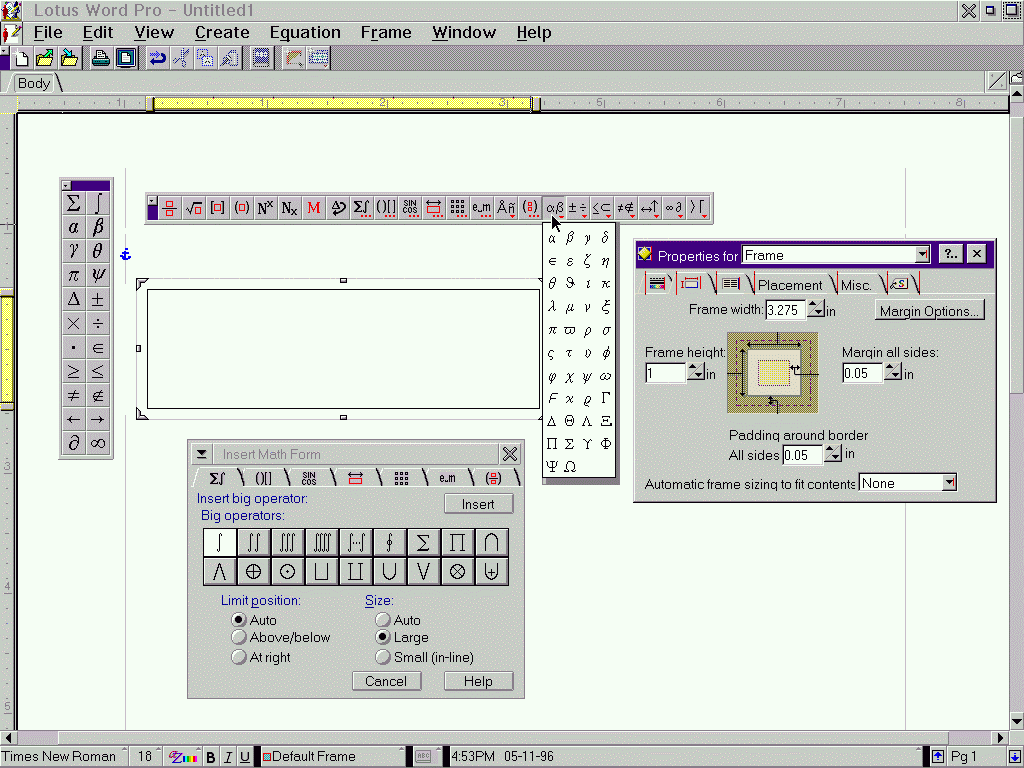Open the Frame menu
The width and height of the screenshot is (1024, 768).
coord(386,32)
